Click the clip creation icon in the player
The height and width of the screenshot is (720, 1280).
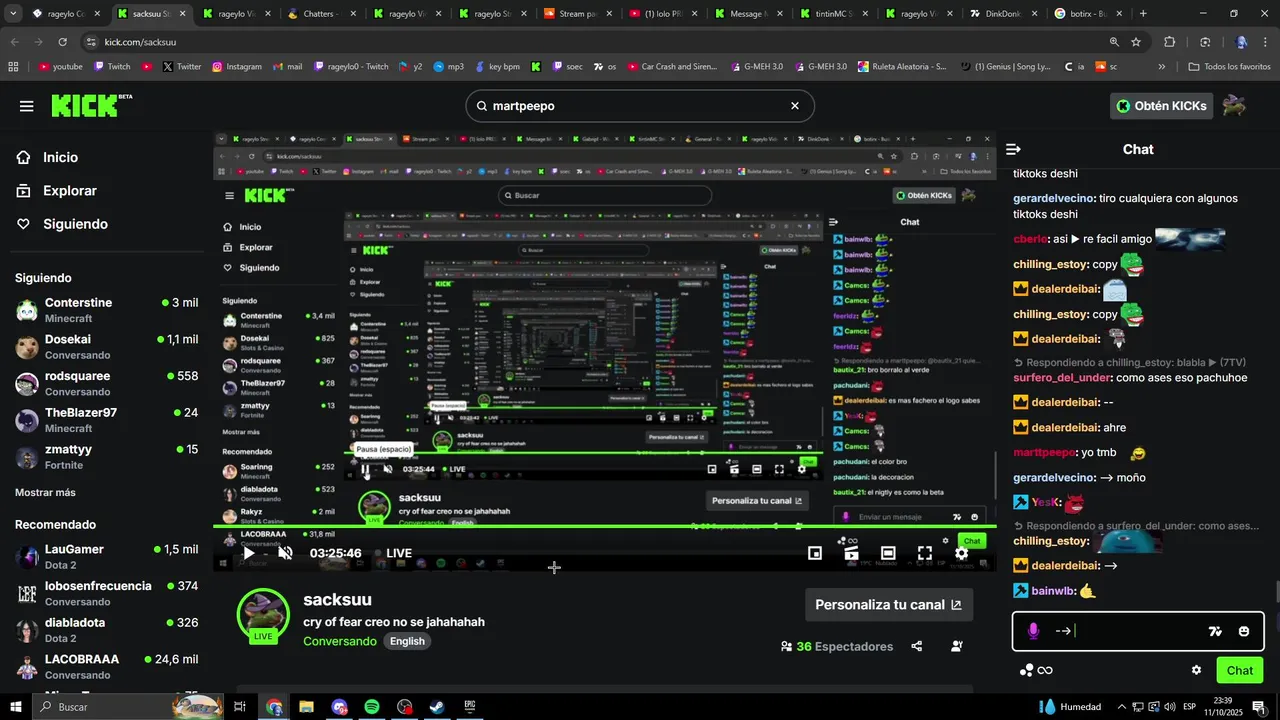(851, 553)
